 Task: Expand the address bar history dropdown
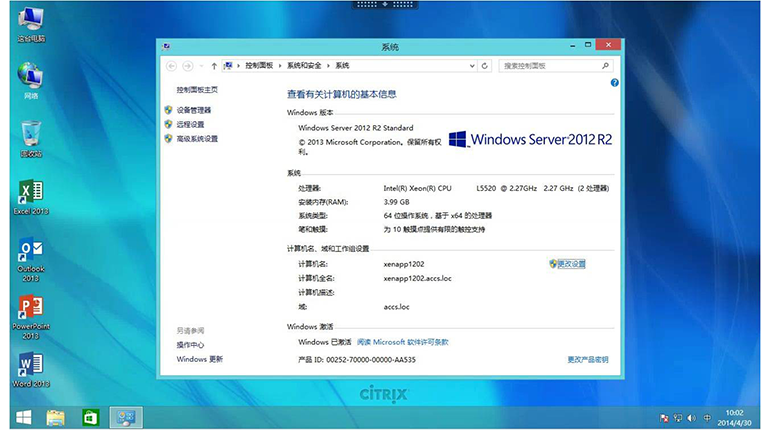click(x=472, y=66)
